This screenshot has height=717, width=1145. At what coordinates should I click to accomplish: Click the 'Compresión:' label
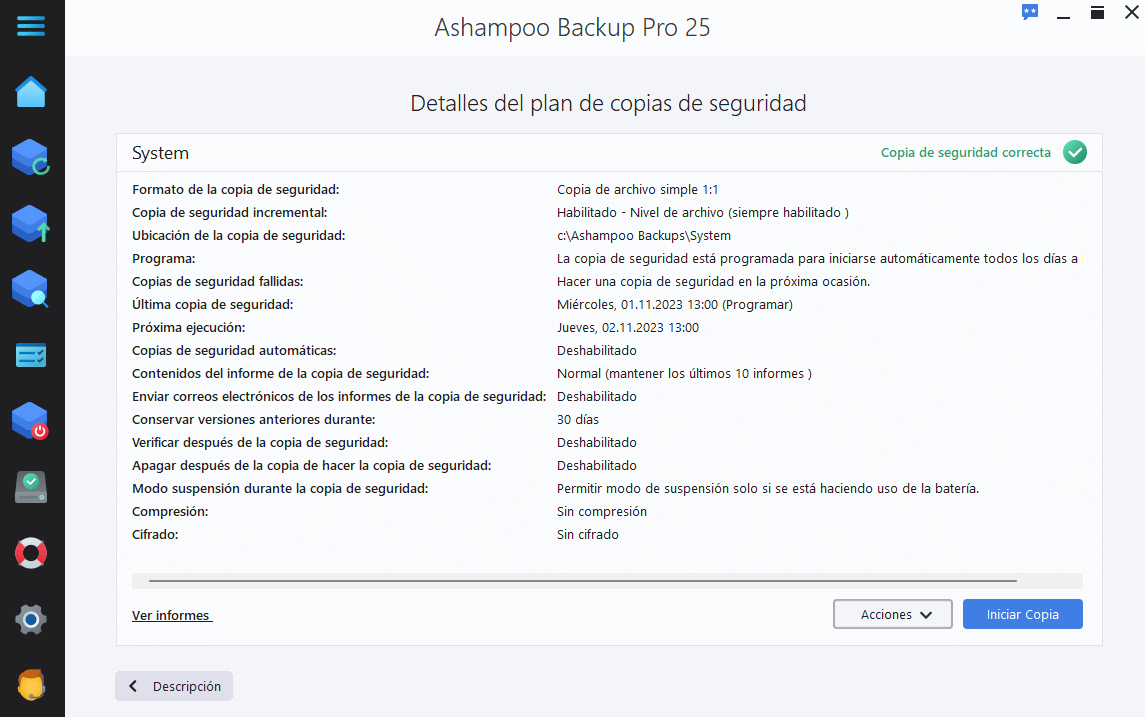(170, 512)
